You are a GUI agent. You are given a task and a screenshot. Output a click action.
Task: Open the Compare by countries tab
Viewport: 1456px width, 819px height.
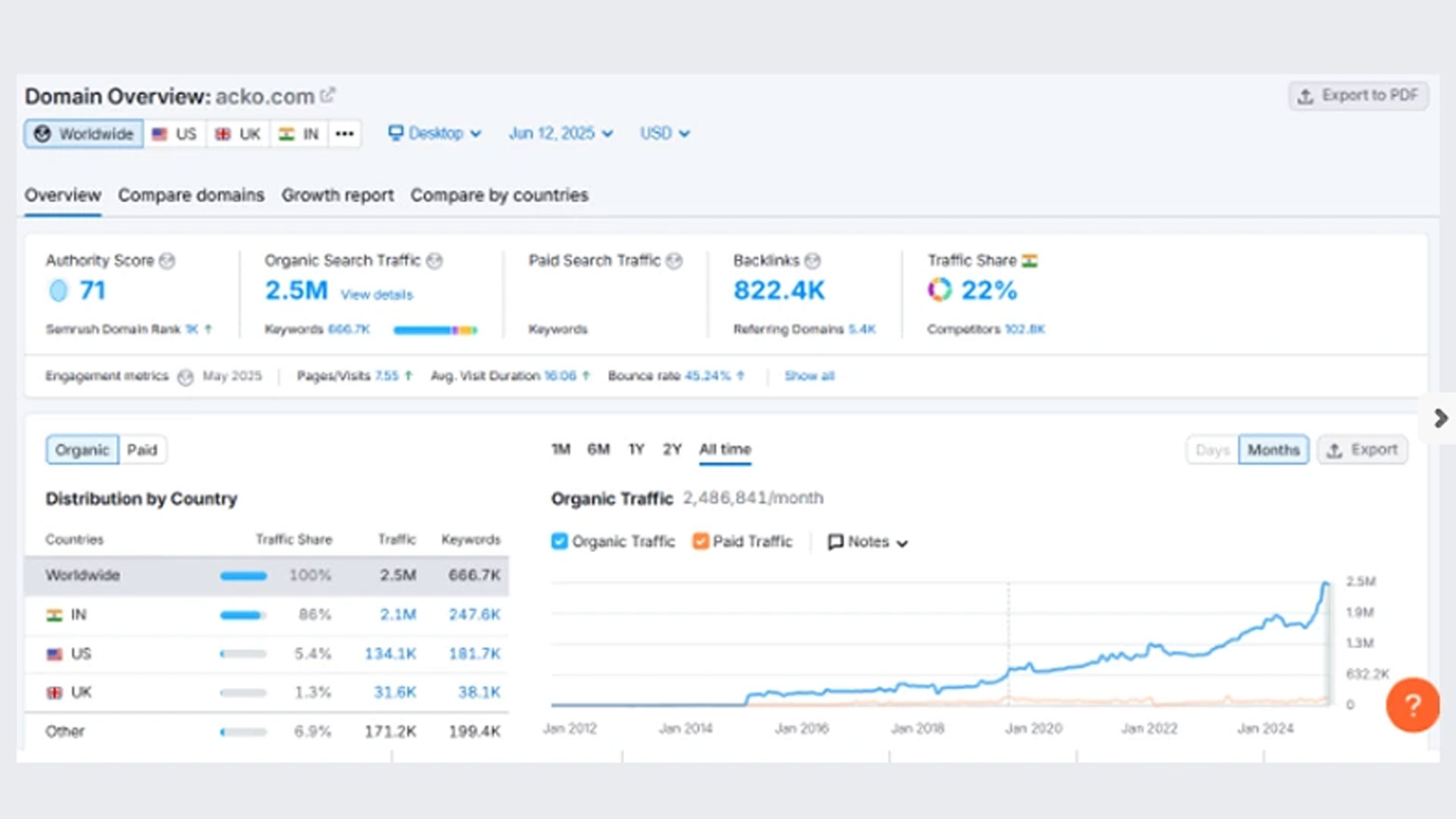point(499,195)
